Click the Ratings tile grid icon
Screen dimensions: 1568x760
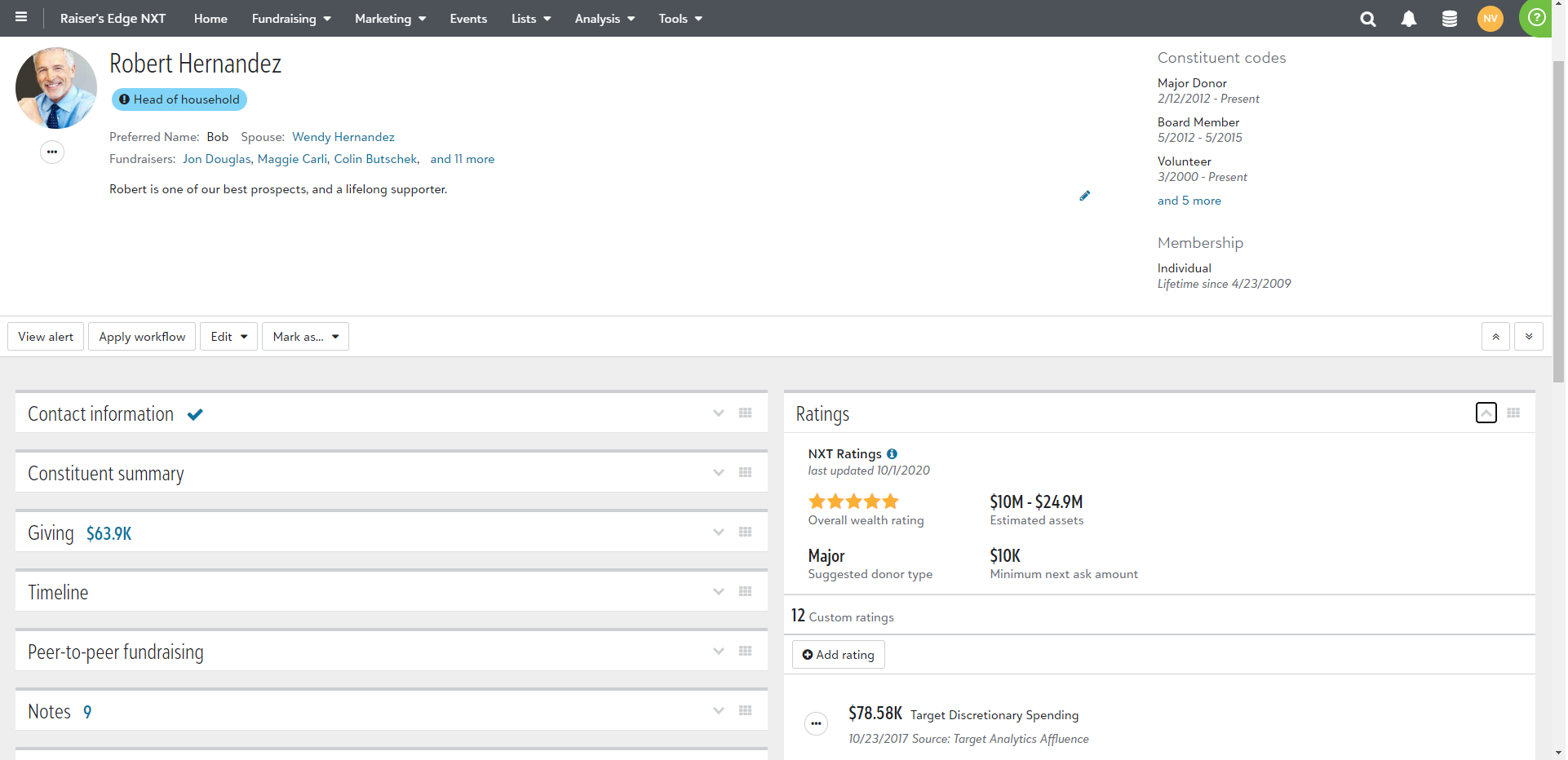[1513, 413]
